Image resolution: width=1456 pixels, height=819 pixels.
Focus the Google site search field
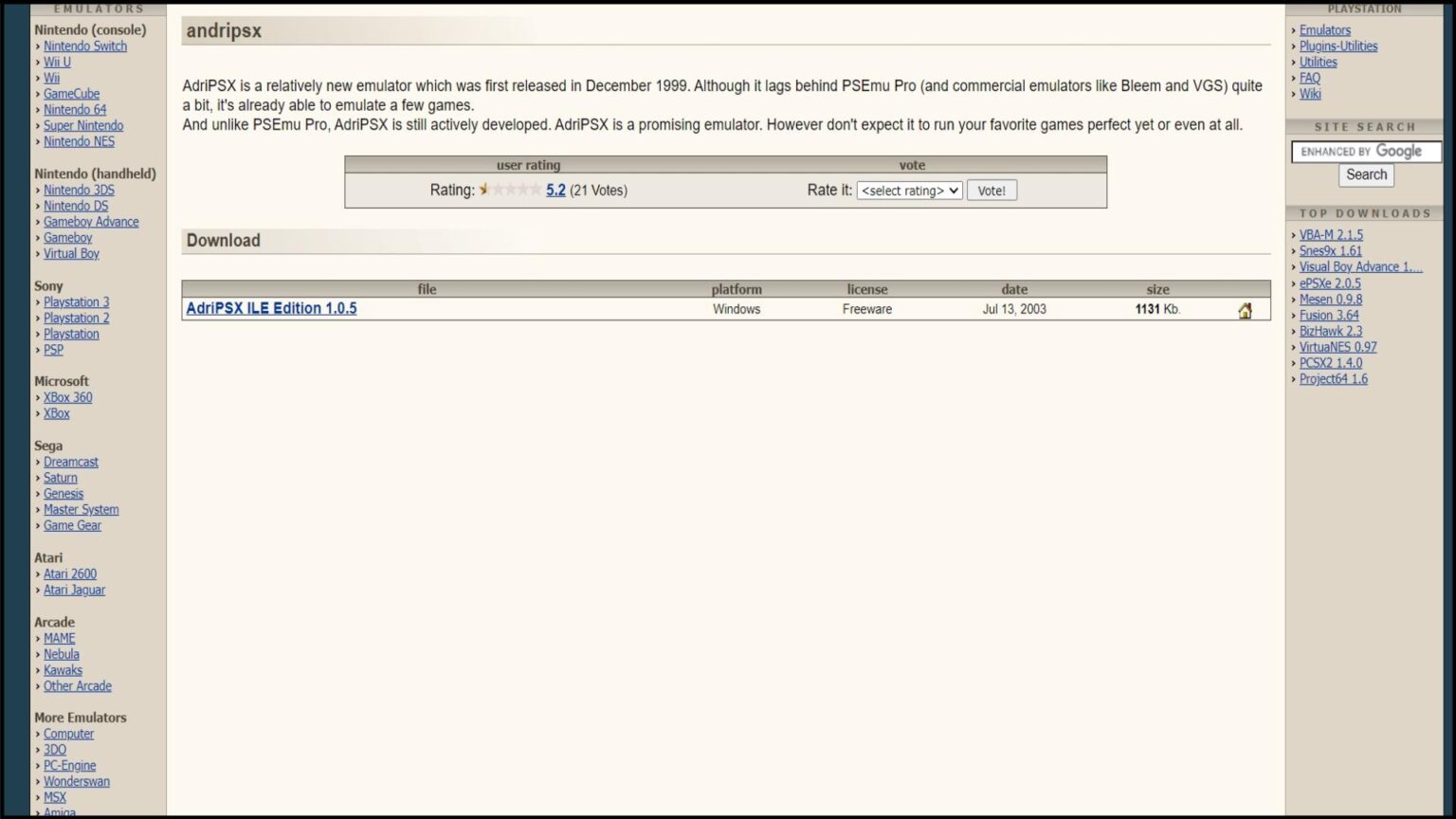point(1365,152)
